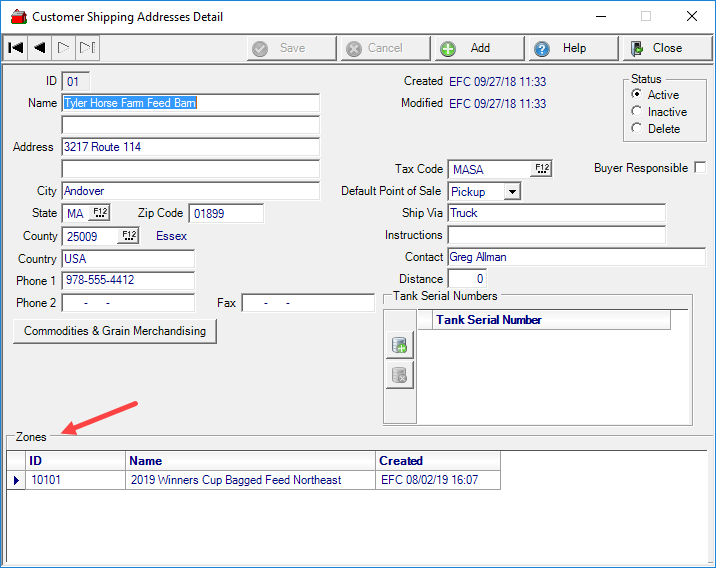Image resolution: width=716 pixels, height=568 pixels.
Task: Expand Default Point of Sale dropdown
Action: 511,191
